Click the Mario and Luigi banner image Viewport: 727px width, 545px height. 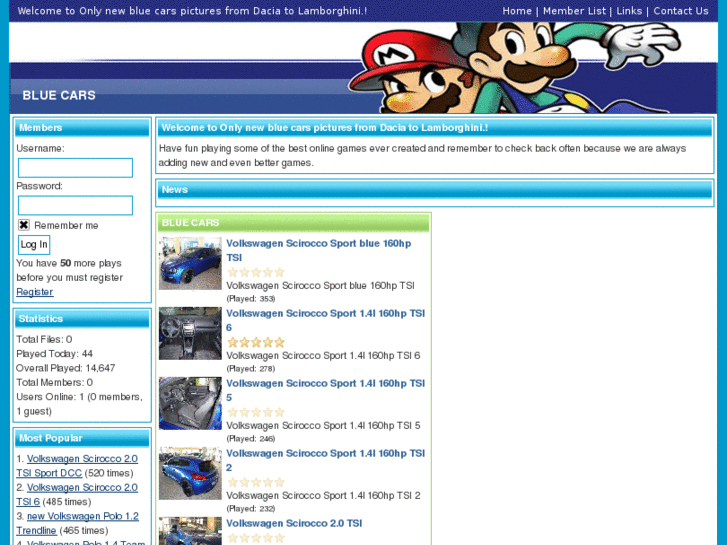click(515, 68)
